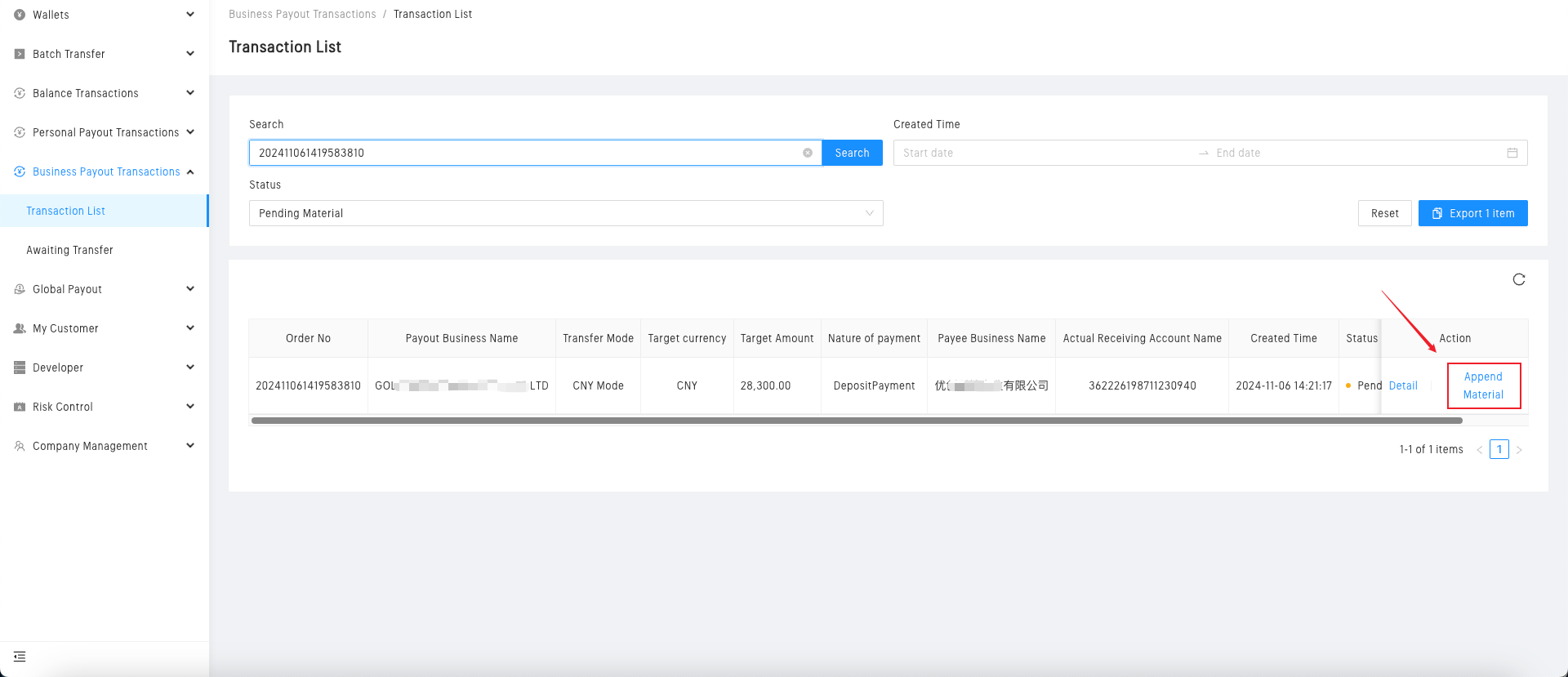Click the Start date input
This screenshot has width=1568, height=677.
coord(1045,153)
